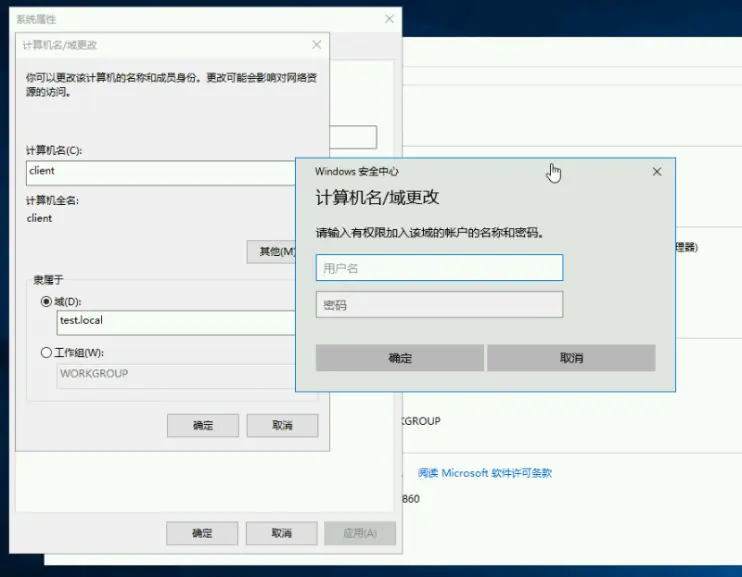
Task: Open the 阅读 Microsoft 软件许可条款 link
Action: (x=485, y=473)
